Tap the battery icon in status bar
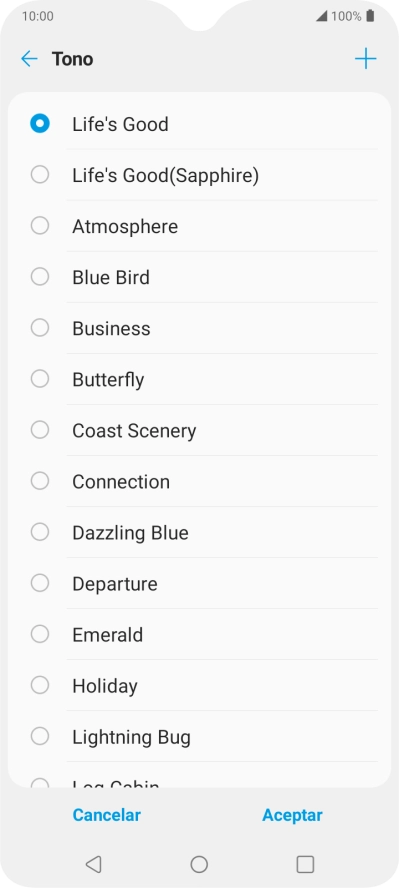Image resolution: width=399 pixels, height=888 pixels. pos(370,16)
